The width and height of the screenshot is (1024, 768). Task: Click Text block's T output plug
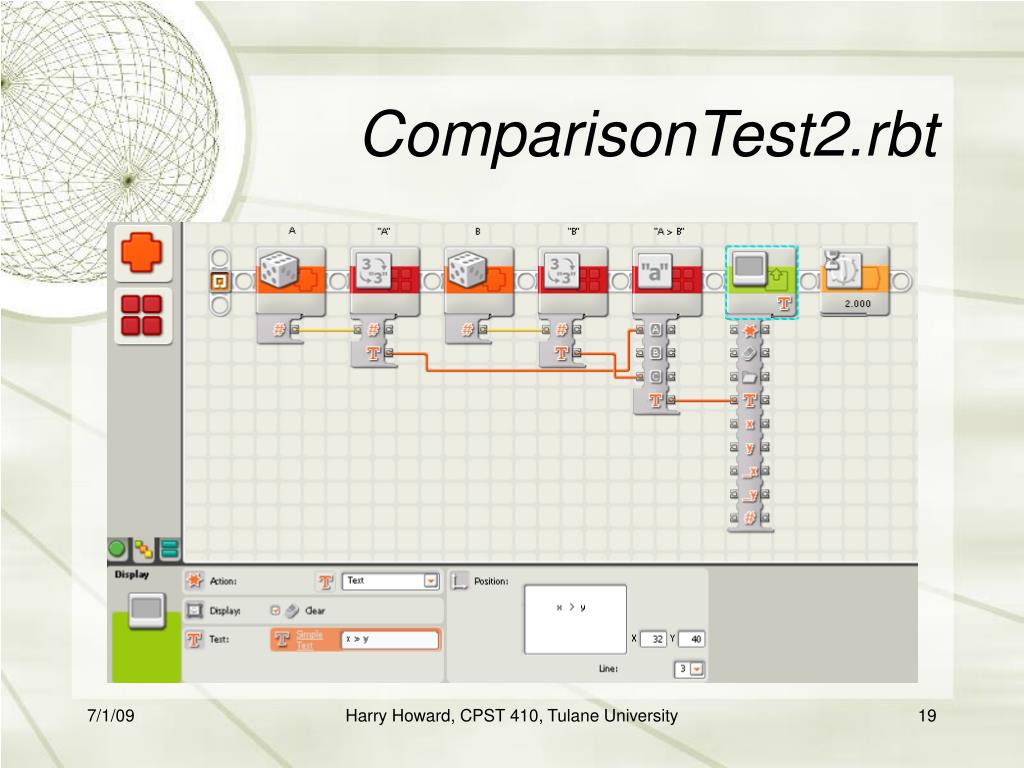click(671, 400)
